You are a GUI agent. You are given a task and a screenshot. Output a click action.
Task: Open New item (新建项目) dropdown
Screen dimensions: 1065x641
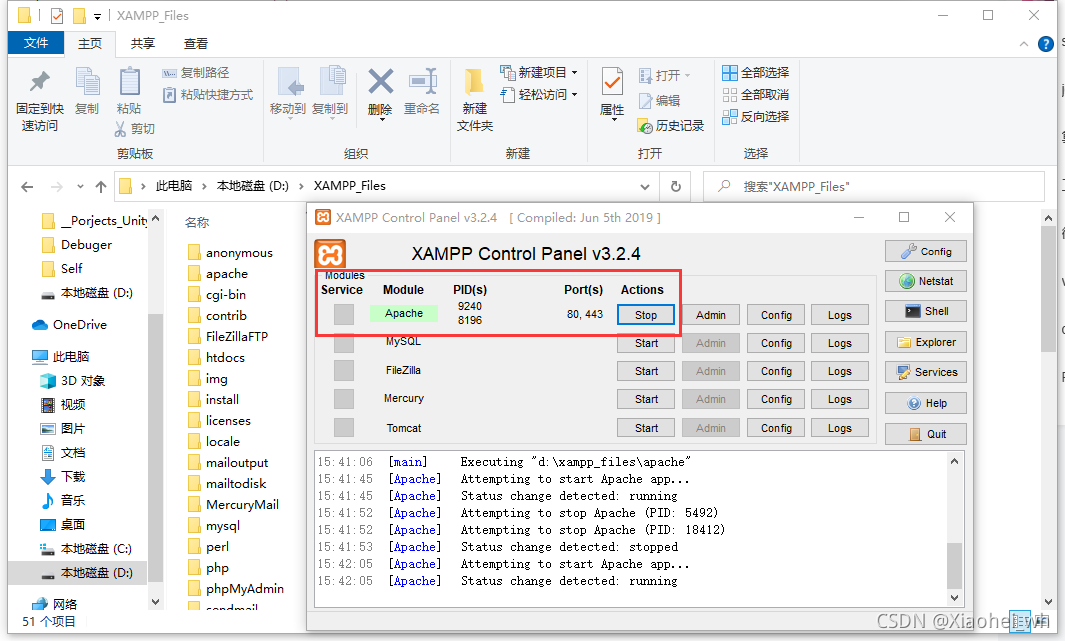click(539, 73)
